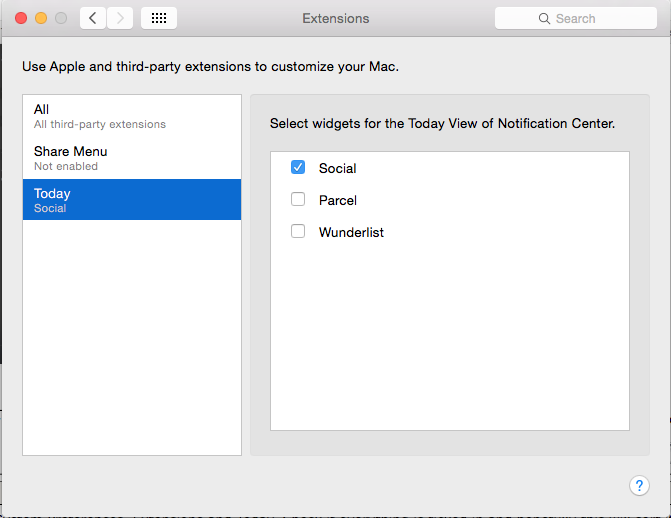
Task: Click the gray zoom window button
Action: (x=61, y=18)
